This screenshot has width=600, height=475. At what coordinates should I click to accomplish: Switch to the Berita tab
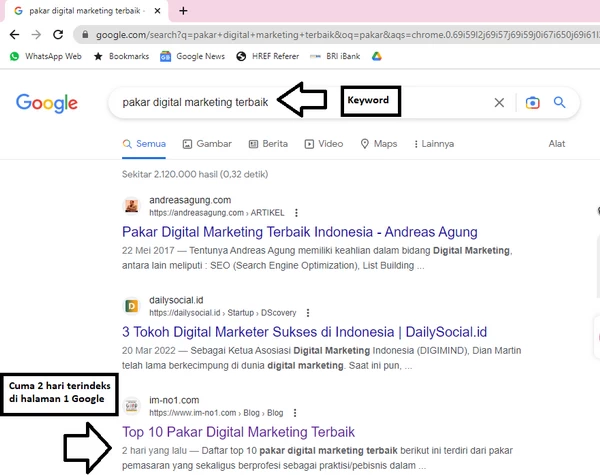(x=268, y=144)
